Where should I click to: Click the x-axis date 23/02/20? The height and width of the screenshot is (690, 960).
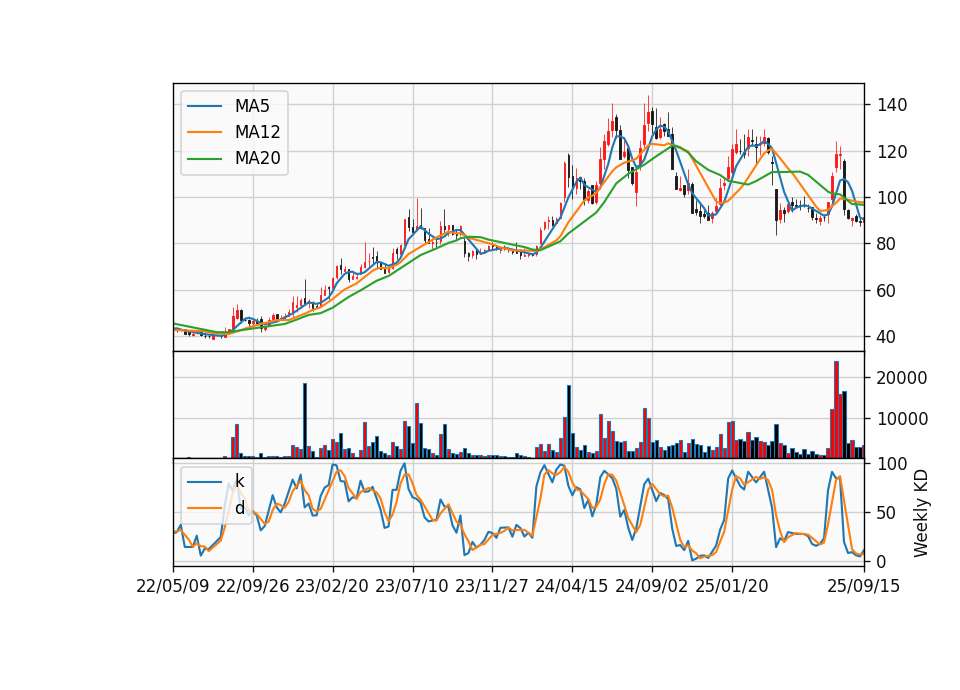click(332, 586)
